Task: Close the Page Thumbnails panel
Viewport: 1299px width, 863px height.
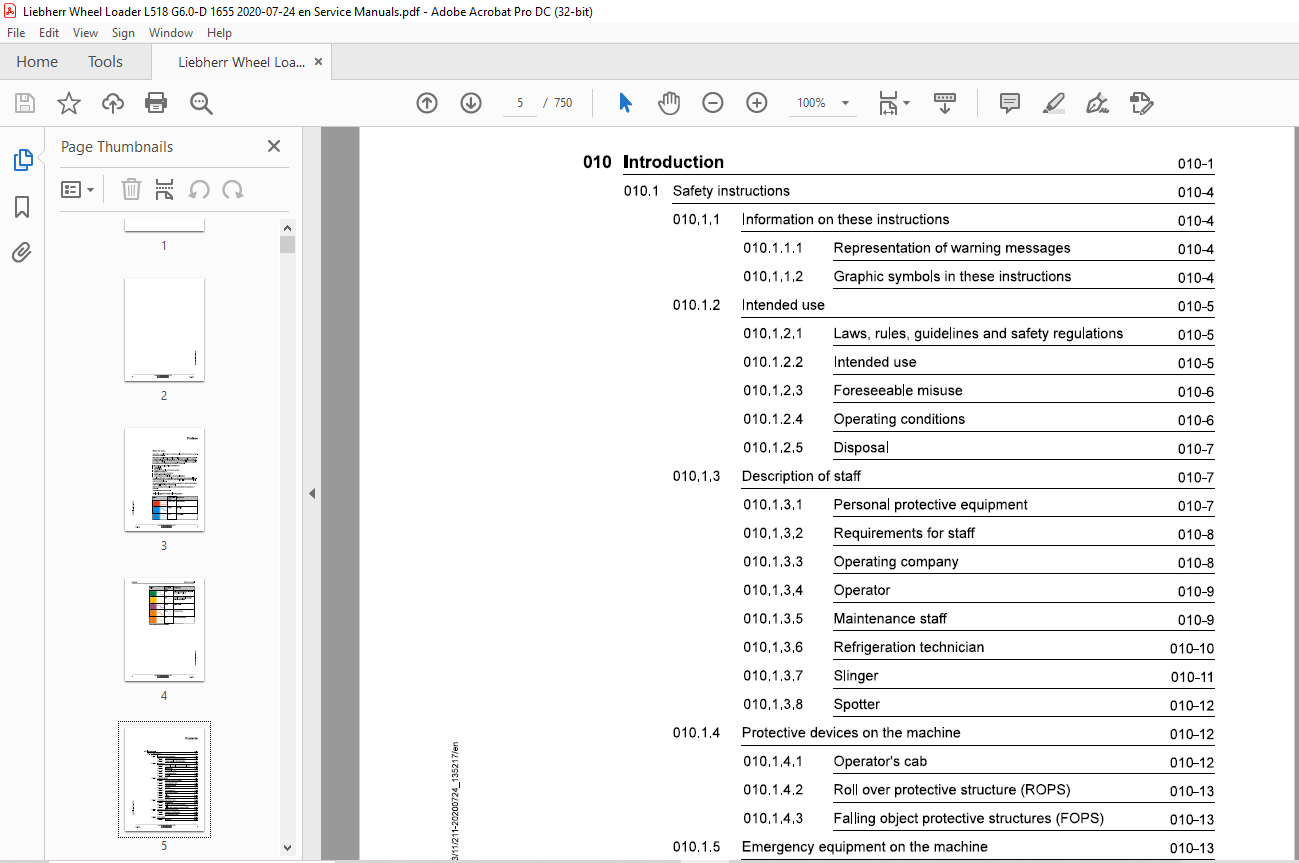Action: (x=274, y=146)
